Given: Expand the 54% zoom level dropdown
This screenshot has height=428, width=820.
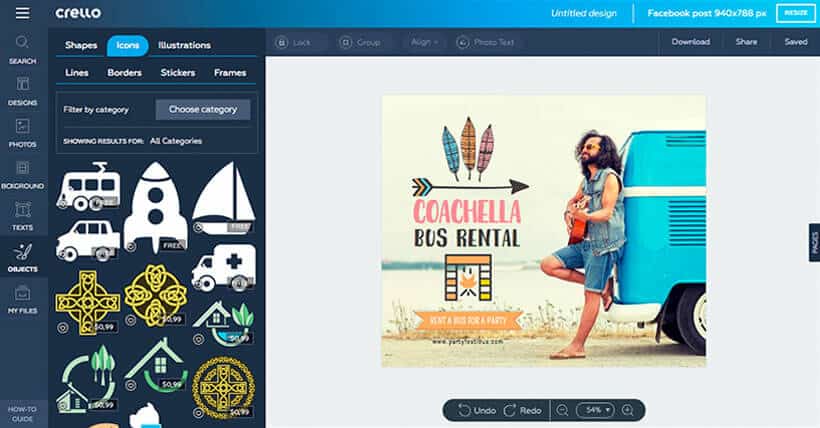Looking at the screenshot, I should coord(597,410).
